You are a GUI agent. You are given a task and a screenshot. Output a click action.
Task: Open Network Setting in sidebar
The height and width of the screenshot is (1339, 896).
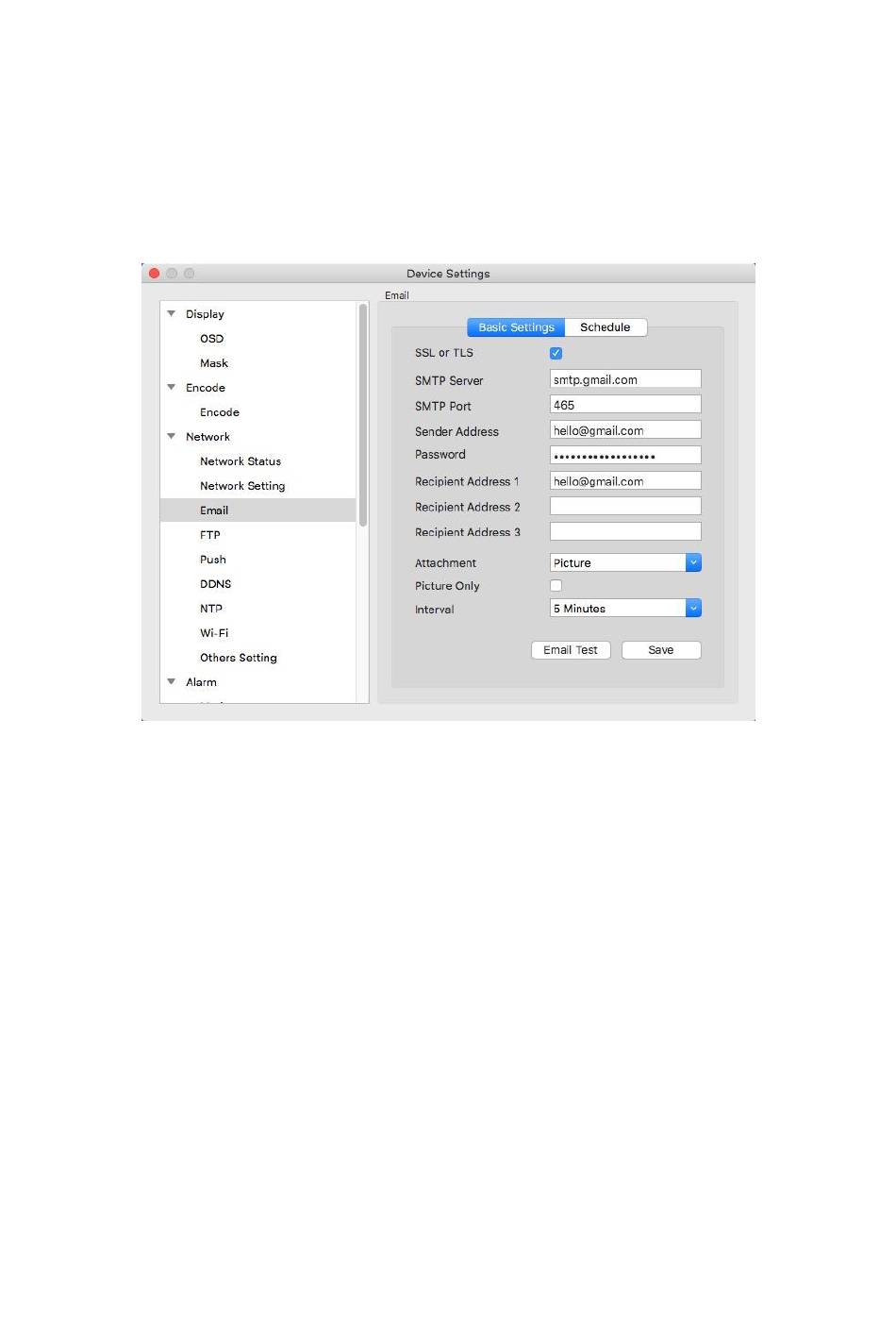[x=242, y=486]
